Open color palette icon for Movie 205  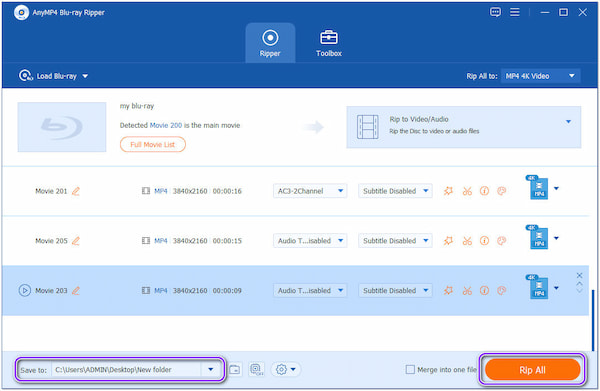pos(501,241)
